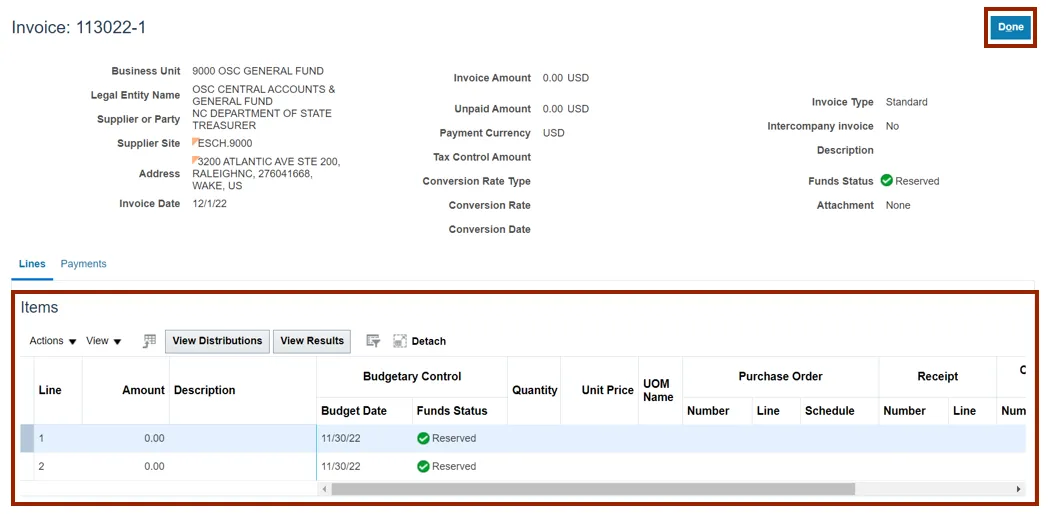The width and height of the screenshot is (1048, 514).
Task: Expand the View dropdown menu
Action: pos(103,341)
